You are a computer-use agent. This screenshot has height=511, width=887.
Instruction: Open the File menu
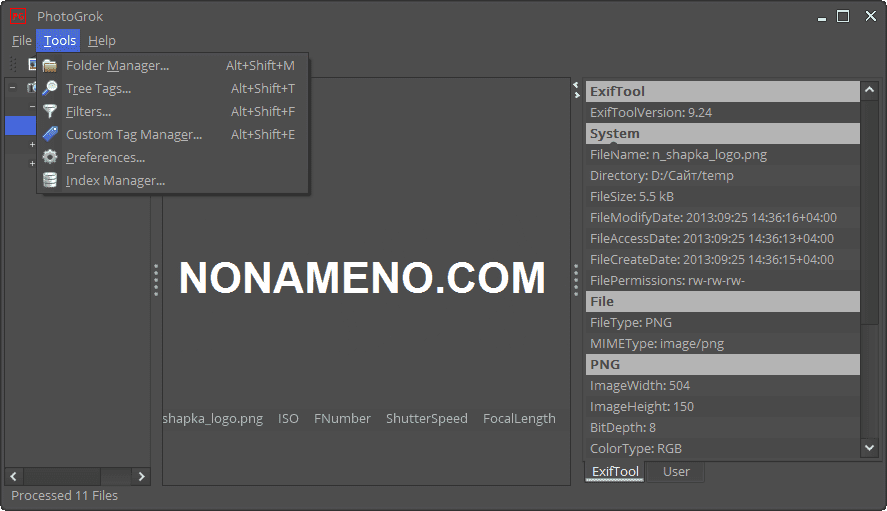click(x=21, y=41)
